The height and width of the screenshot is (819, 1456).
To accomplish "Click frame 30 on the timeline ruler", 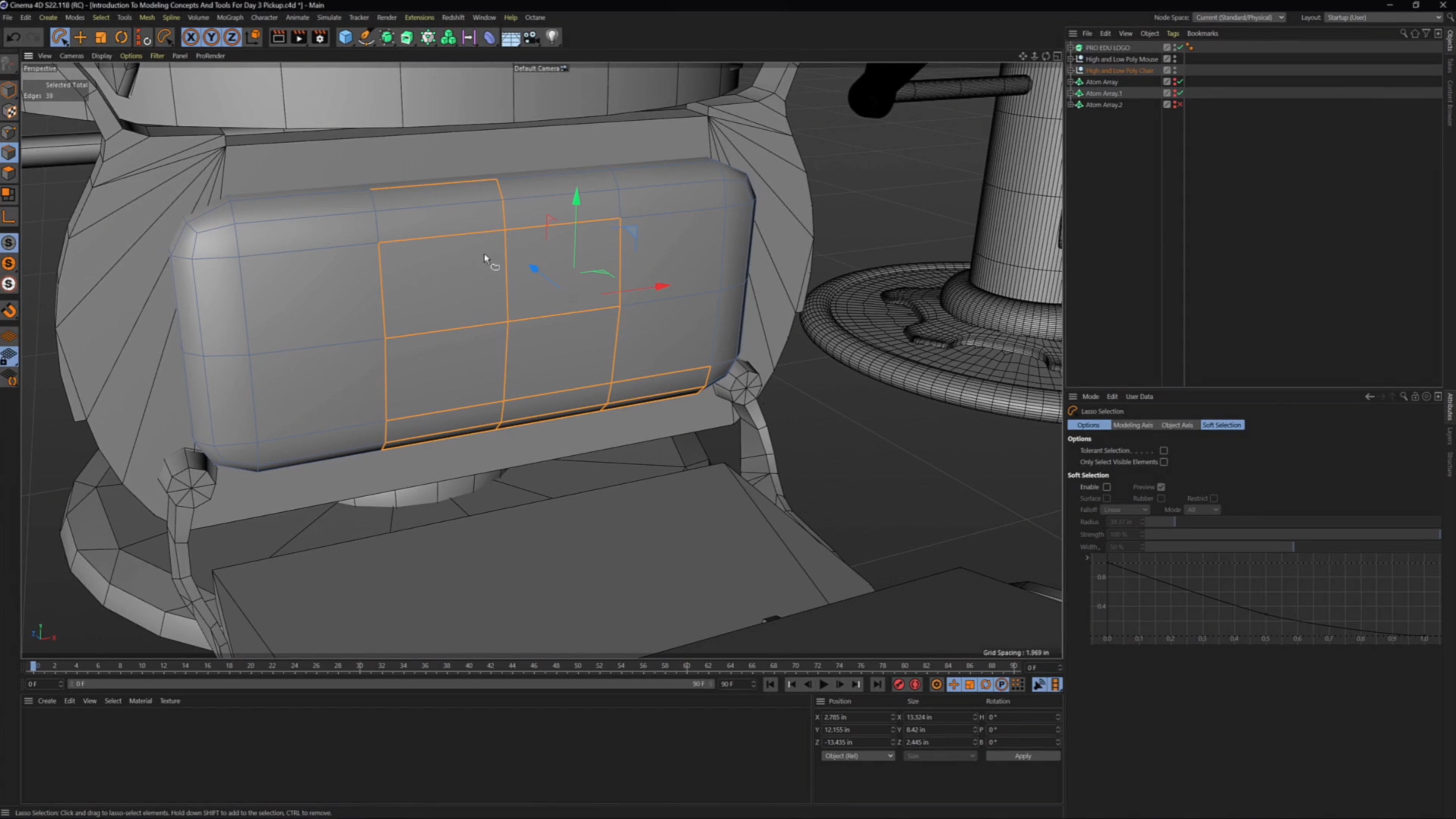I will click(359, 666).
